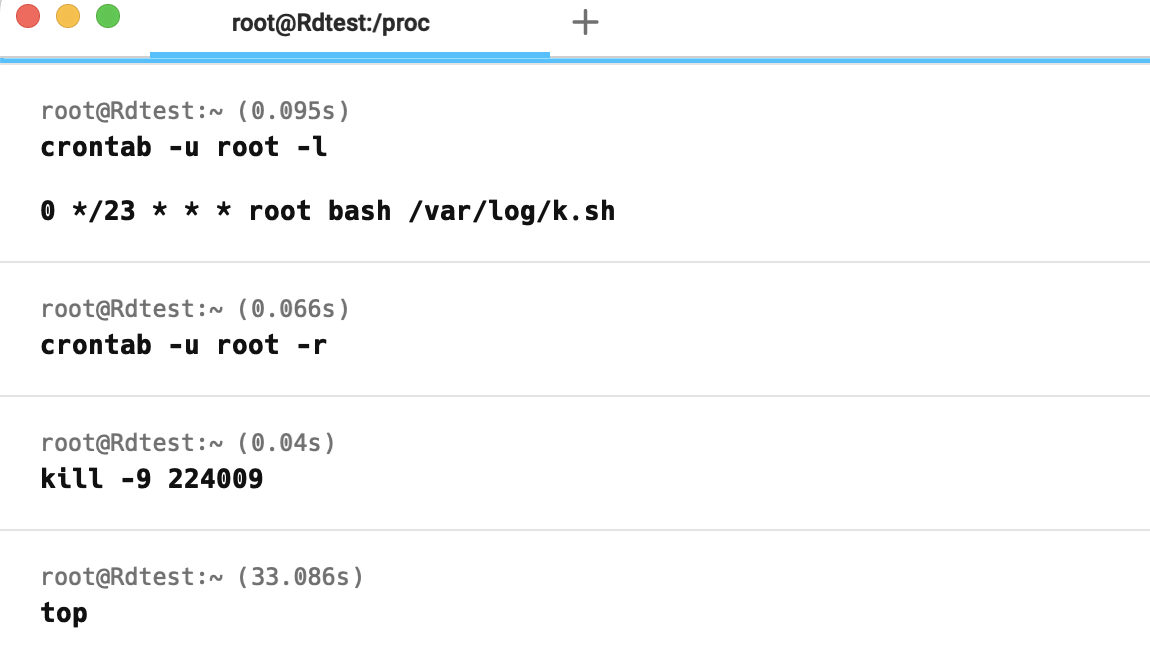This screenshot has height=659, width=1150.
Task: Select the 'crontab -u root -l' command block
Action: (x=184, y=147)
